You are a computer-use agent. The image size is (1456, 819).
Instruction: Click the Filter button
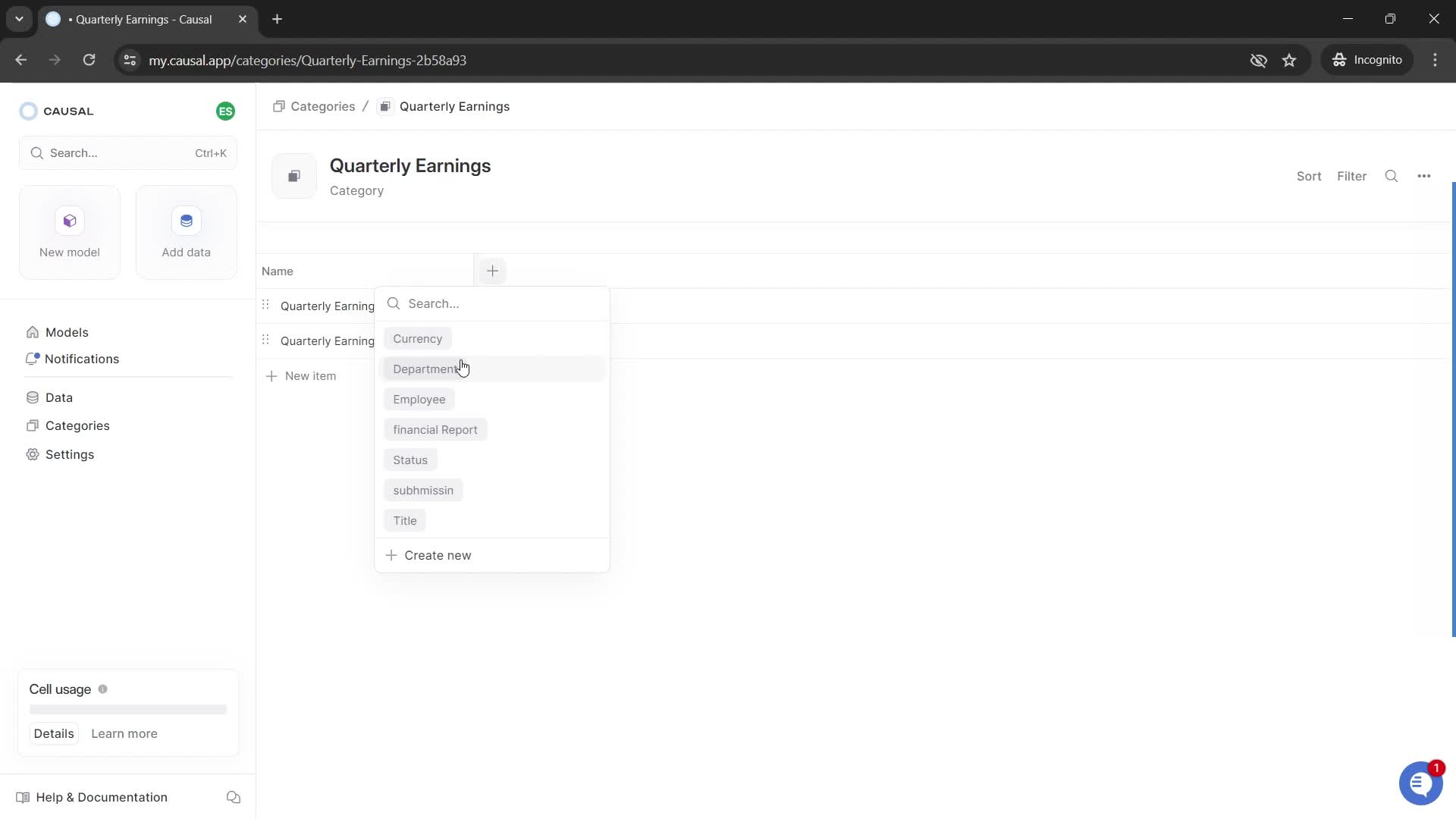click(1351, 176)
